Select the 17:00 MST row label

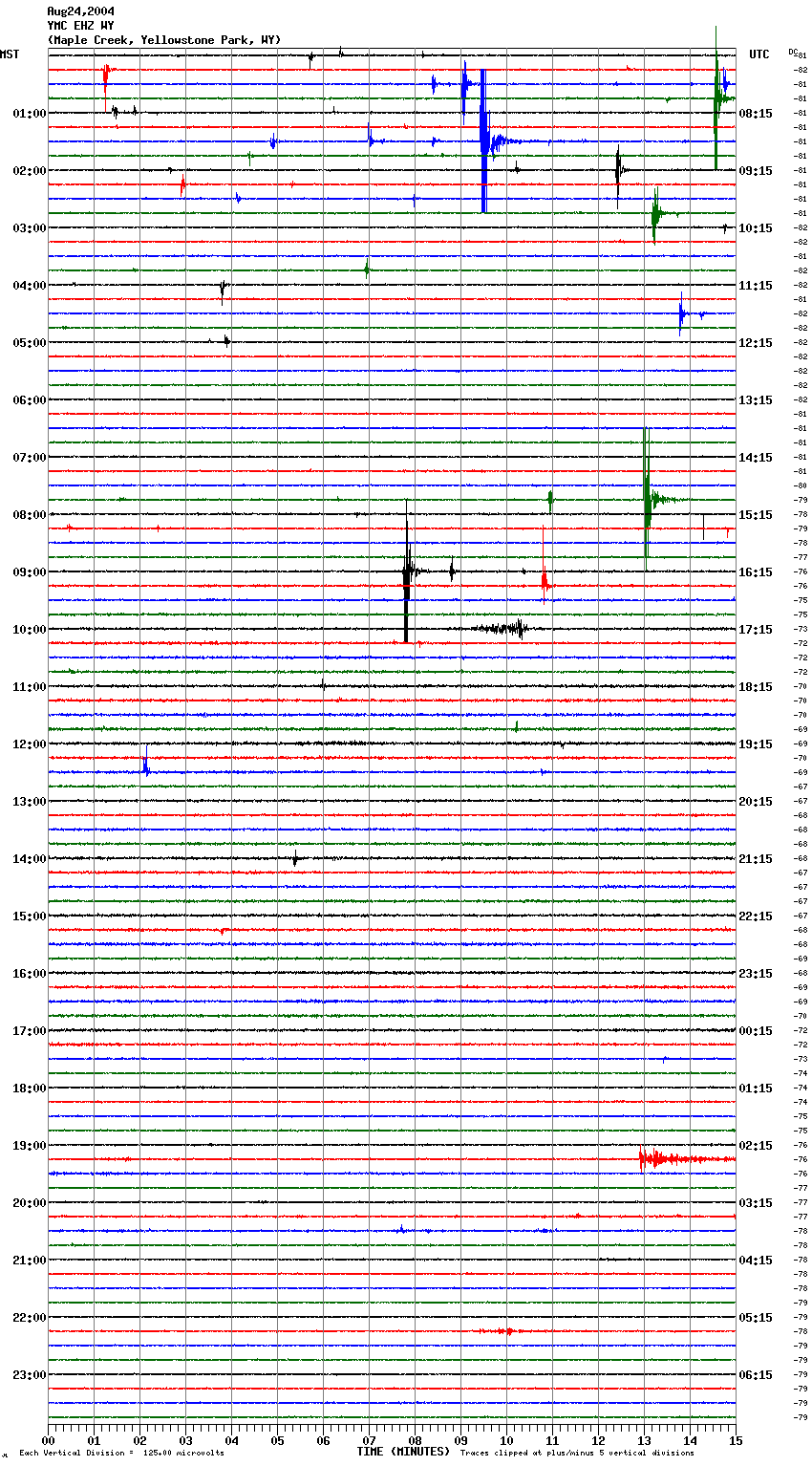30,1031
